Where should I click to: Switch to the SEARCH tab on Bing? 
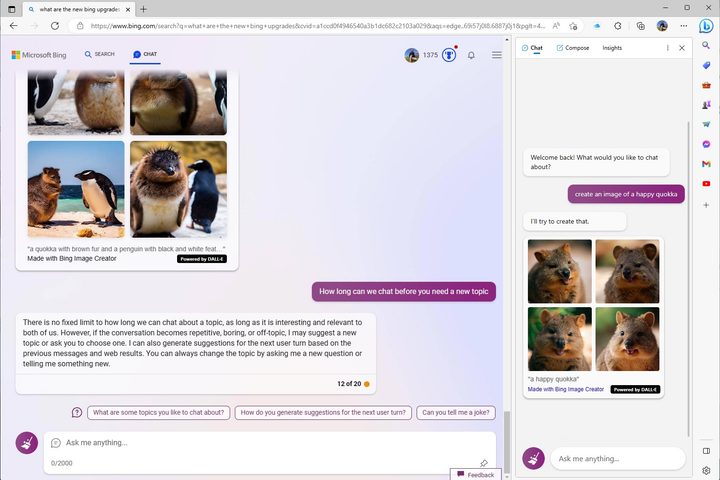tap(99, 54)
